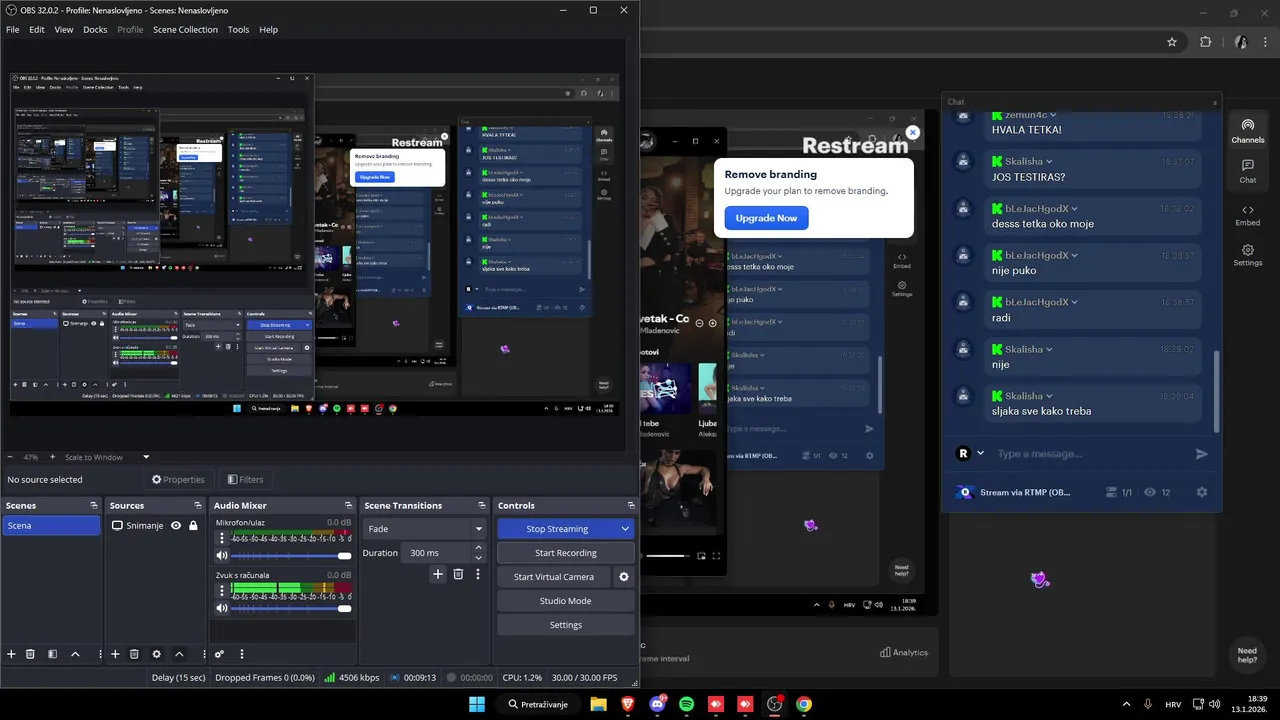Click Upgrade Now in Restream

pyautogui.click(x=767, y=218)
